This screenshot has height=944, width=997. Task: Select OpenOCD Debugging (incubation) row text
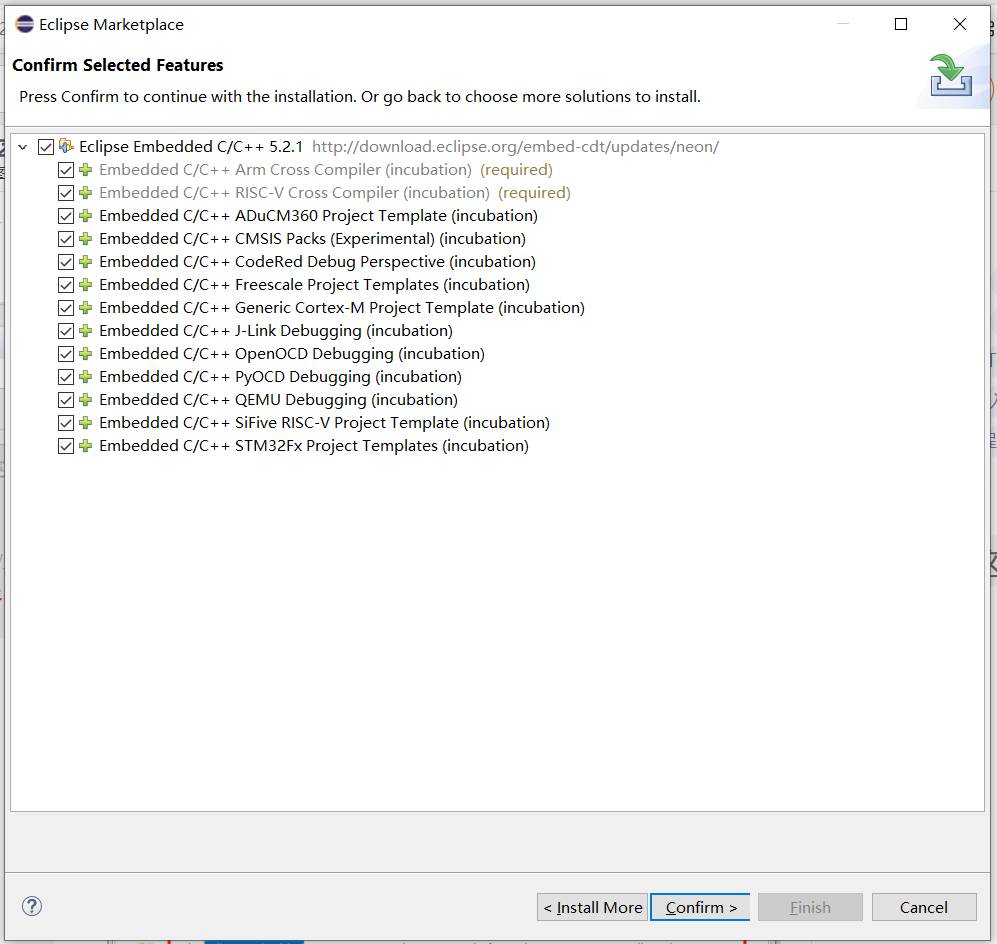pyautogui.click(x=292, y=354)
